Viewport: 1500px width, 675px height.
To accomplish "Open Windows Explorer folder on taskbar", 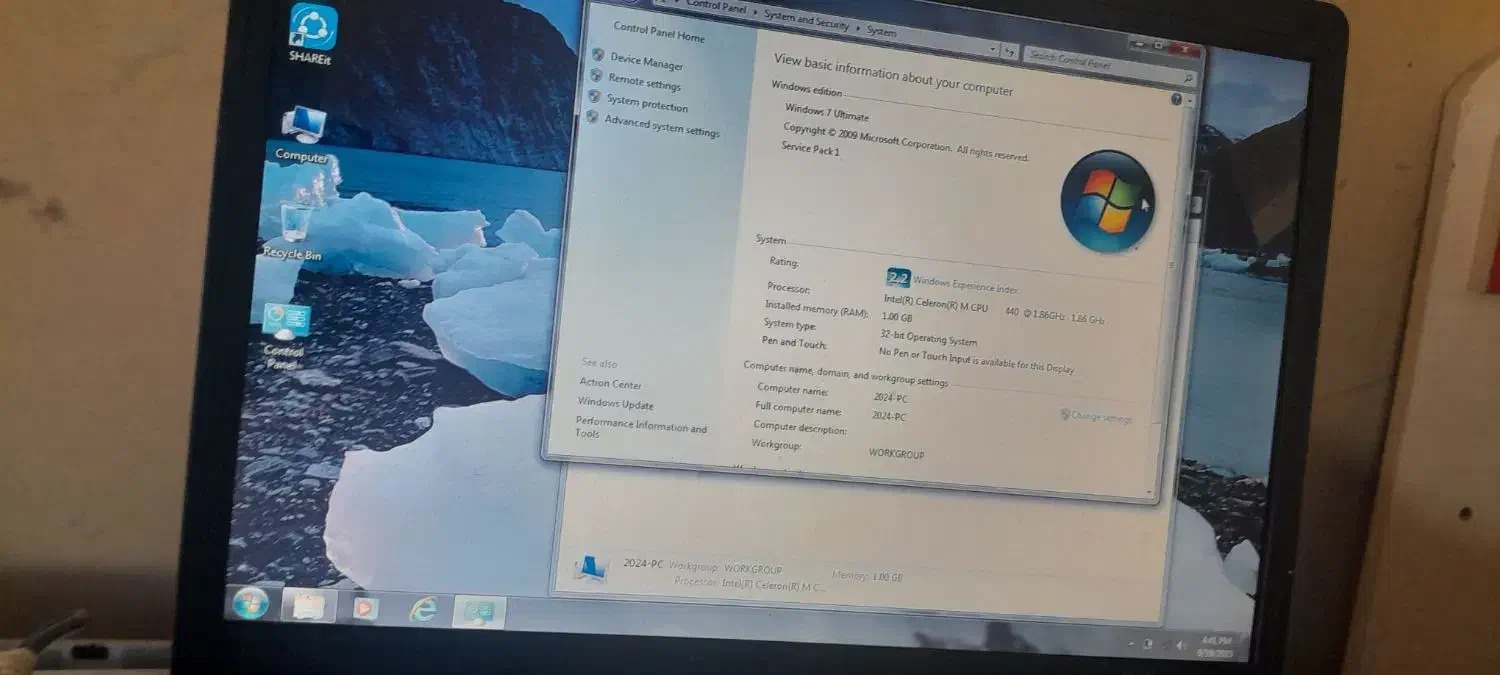I will tap(308, 604).
